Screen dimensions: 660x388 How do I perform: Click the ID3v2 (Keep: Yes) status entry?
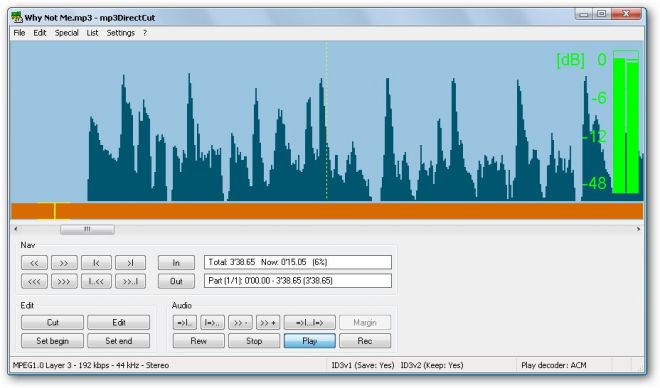pos(432,365)
